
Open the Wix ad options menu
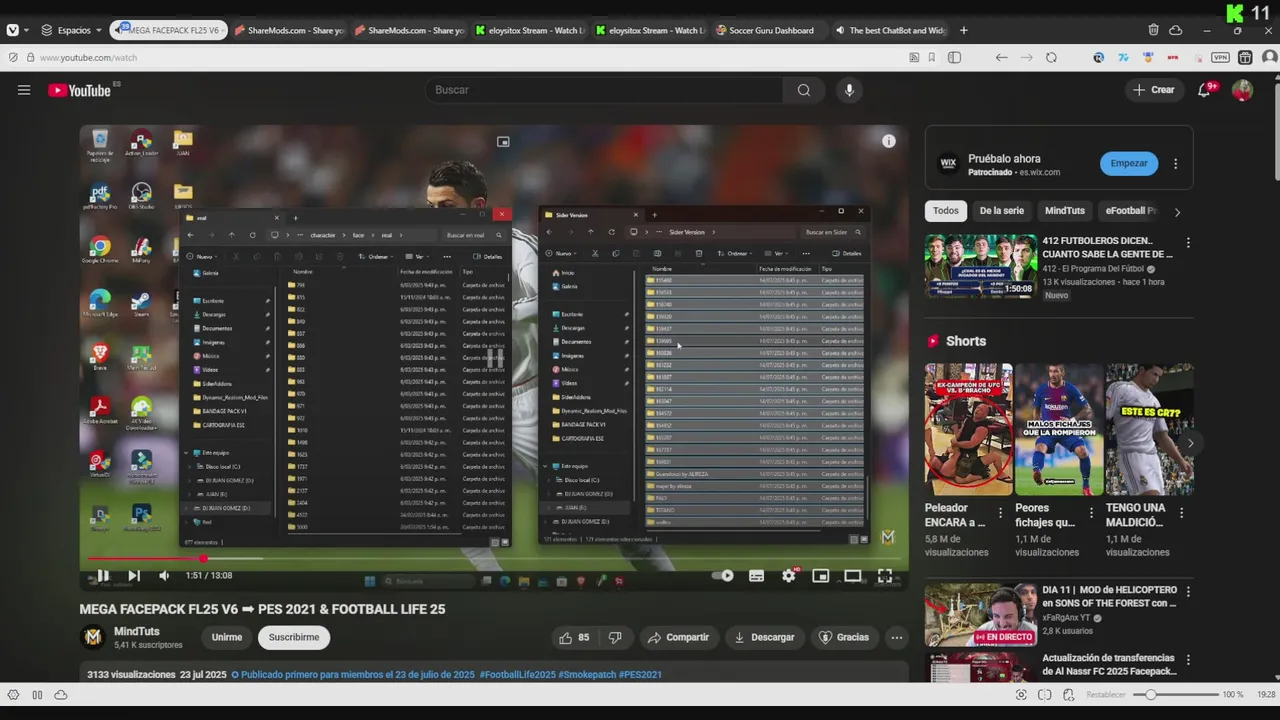point(1176,163)
